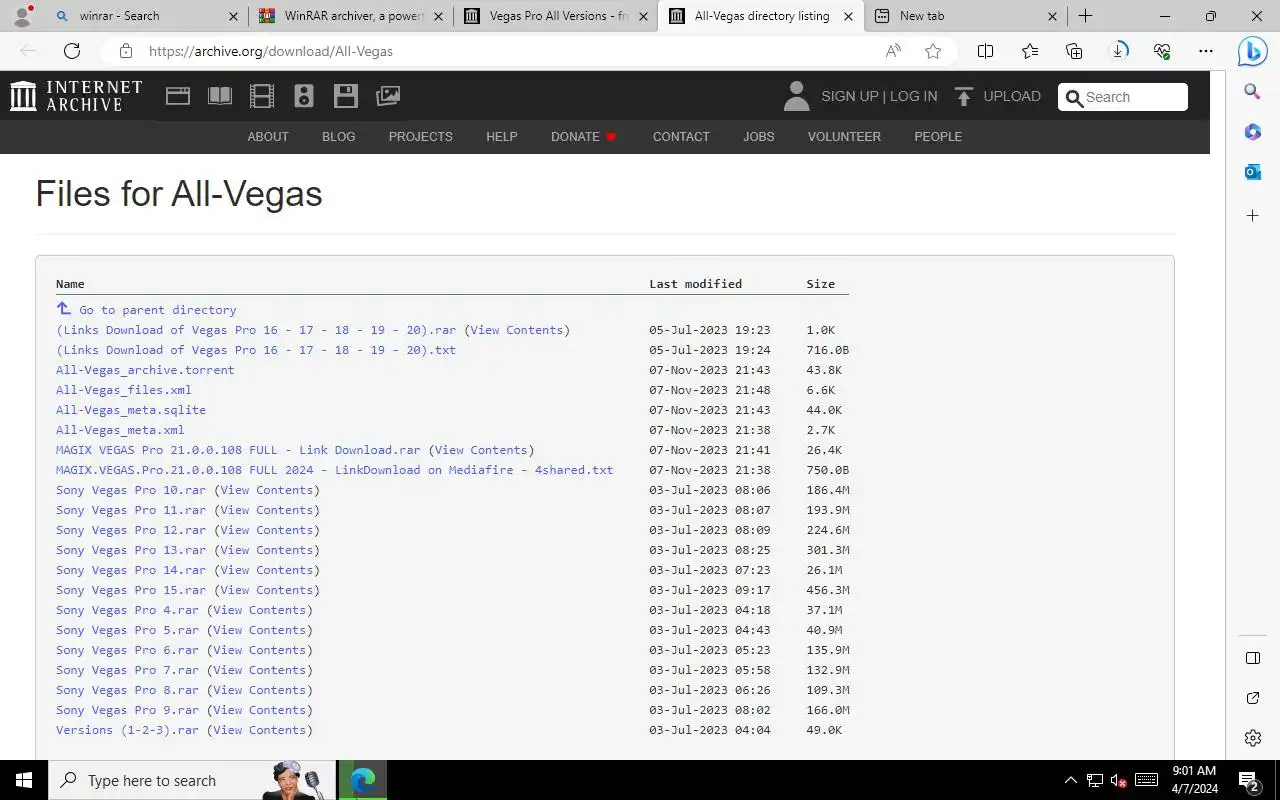Open VOLUNTEER in Archive nav

point(844,137)
